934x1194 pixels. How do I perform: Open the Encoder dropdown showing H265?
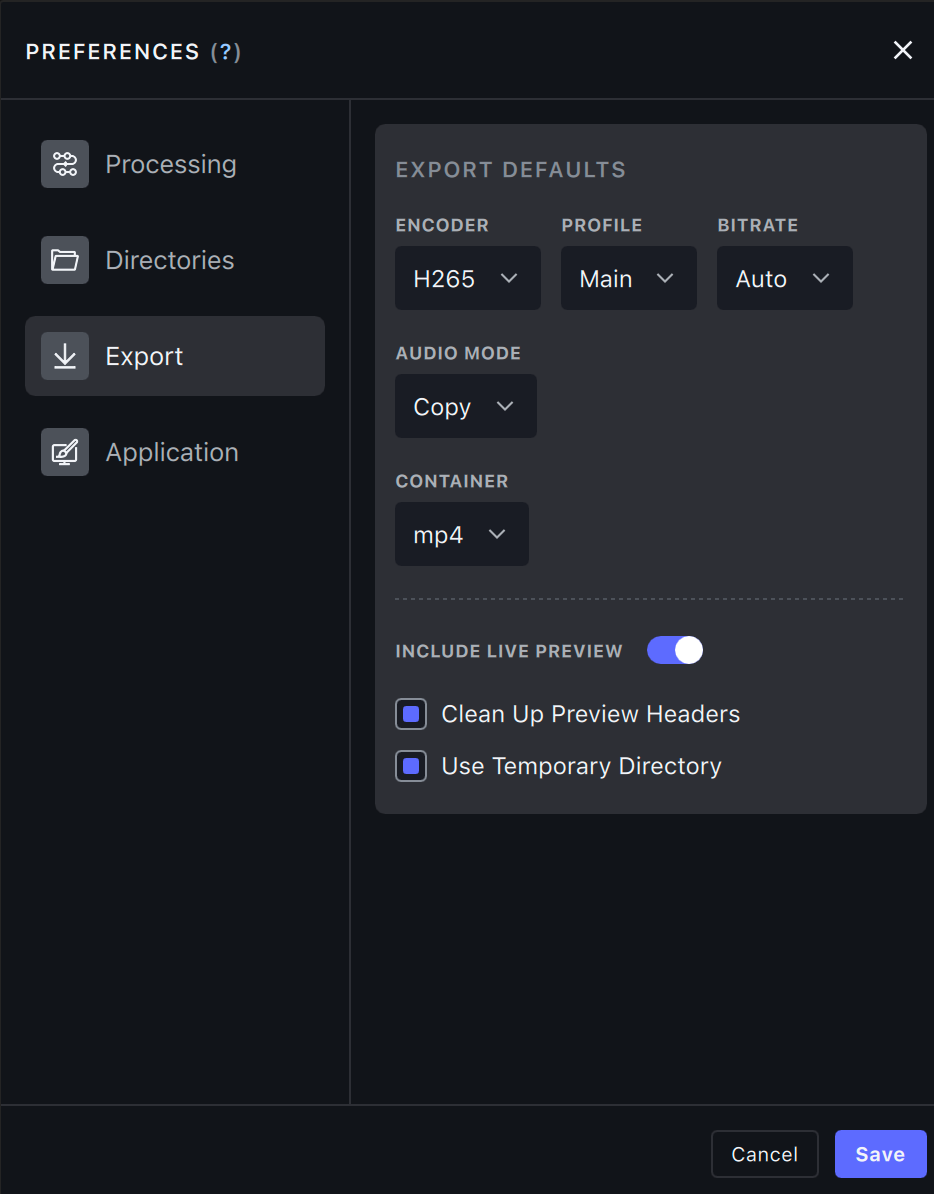pos(467,278)
